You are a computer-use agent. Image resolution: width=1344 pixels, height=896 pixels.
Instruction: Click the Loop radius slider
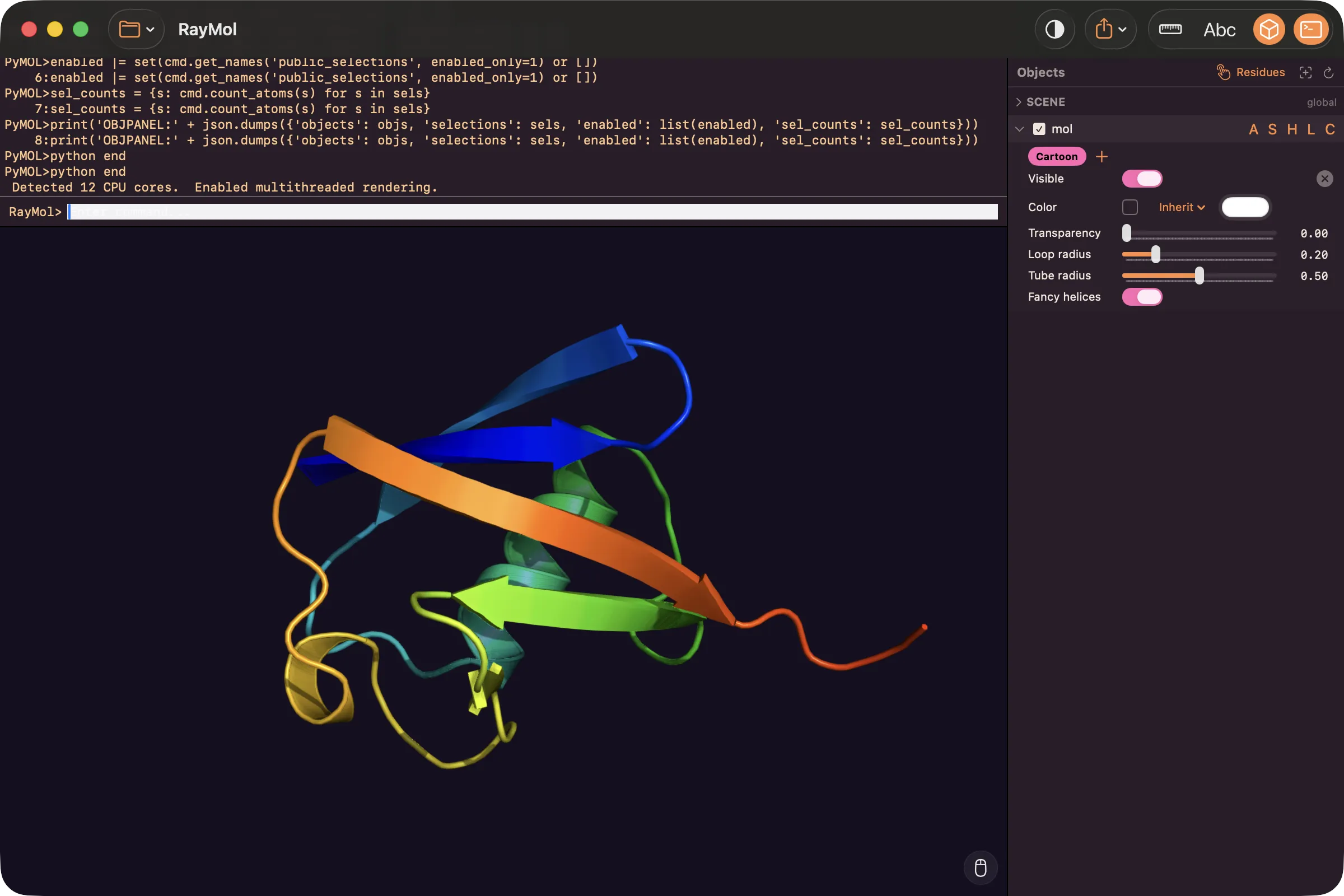pyautogui.click(x=1198, y=254)
